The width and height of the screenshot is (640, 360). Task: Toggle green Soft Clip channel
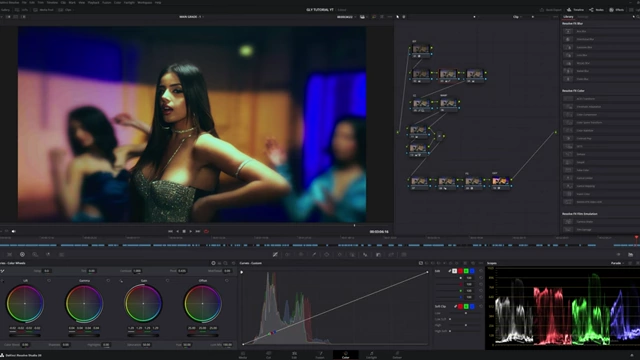click(466, 306)
